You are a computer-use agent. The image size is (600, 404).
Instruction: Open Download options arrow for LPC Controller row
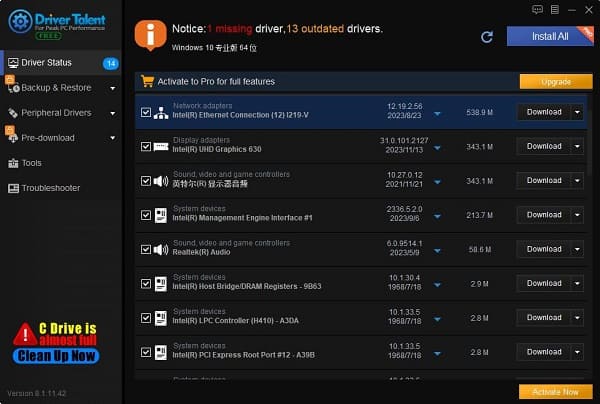[577, 318]
